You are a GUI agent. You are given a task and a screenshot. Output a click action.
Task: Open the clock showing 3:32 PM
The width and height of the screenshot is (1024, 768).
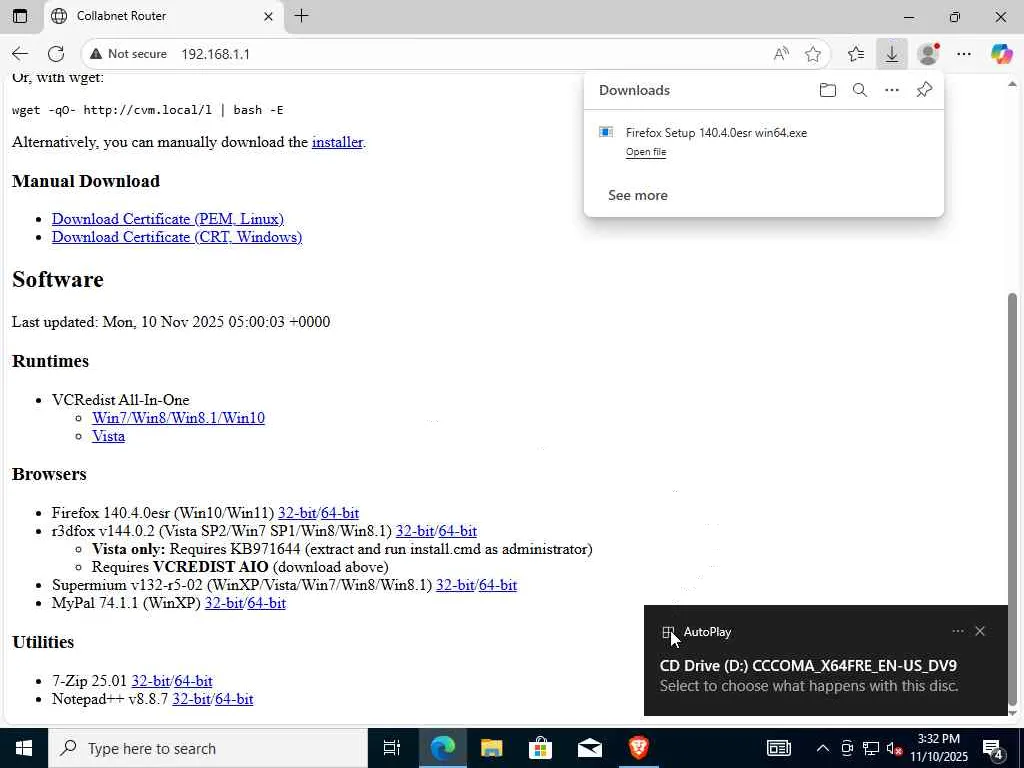pyautogui.click(x=938, y=748)
